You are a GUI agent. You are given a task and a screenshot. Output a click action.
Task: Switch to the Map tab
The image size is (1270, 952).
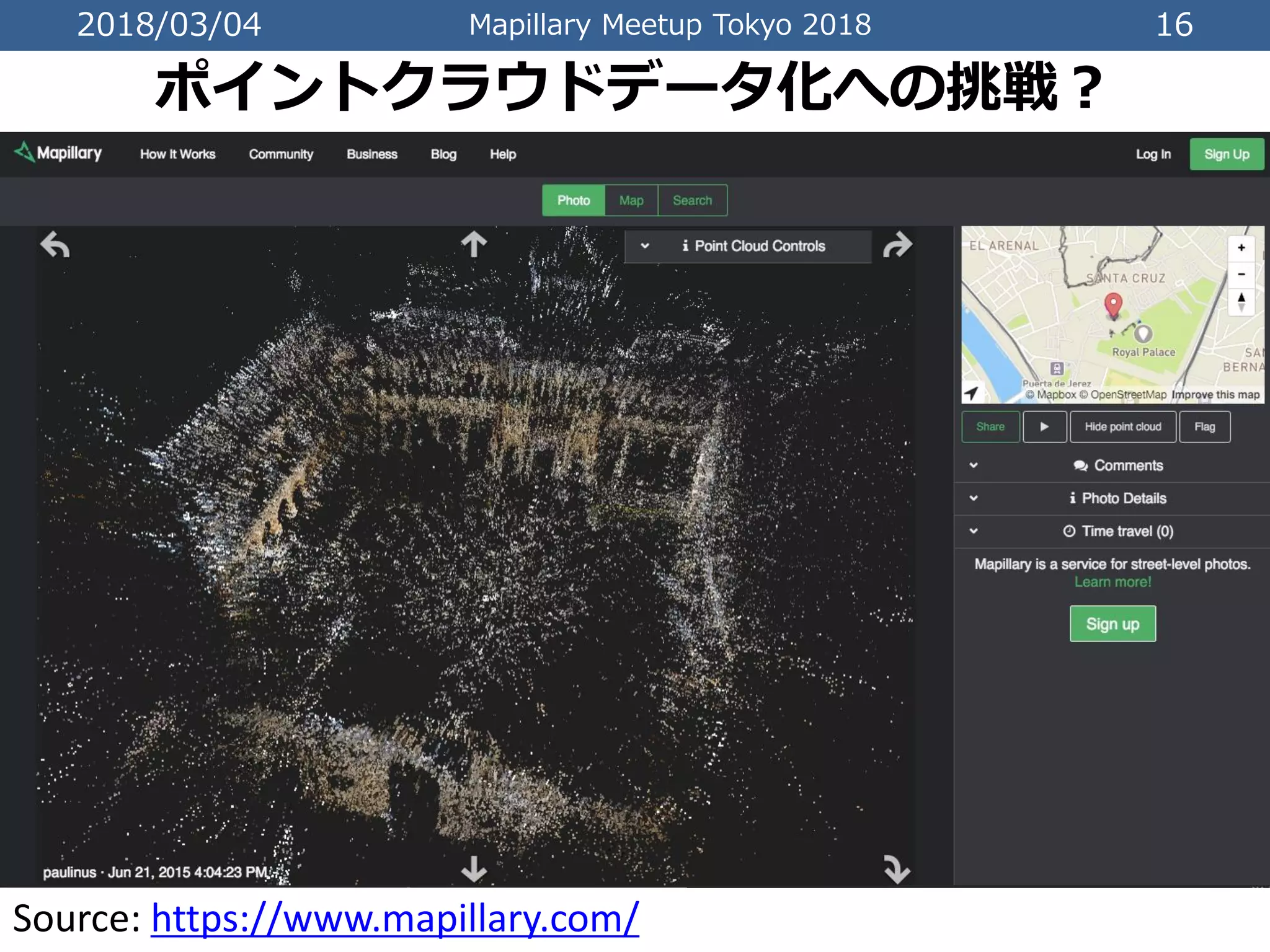[x=631, y=200]
